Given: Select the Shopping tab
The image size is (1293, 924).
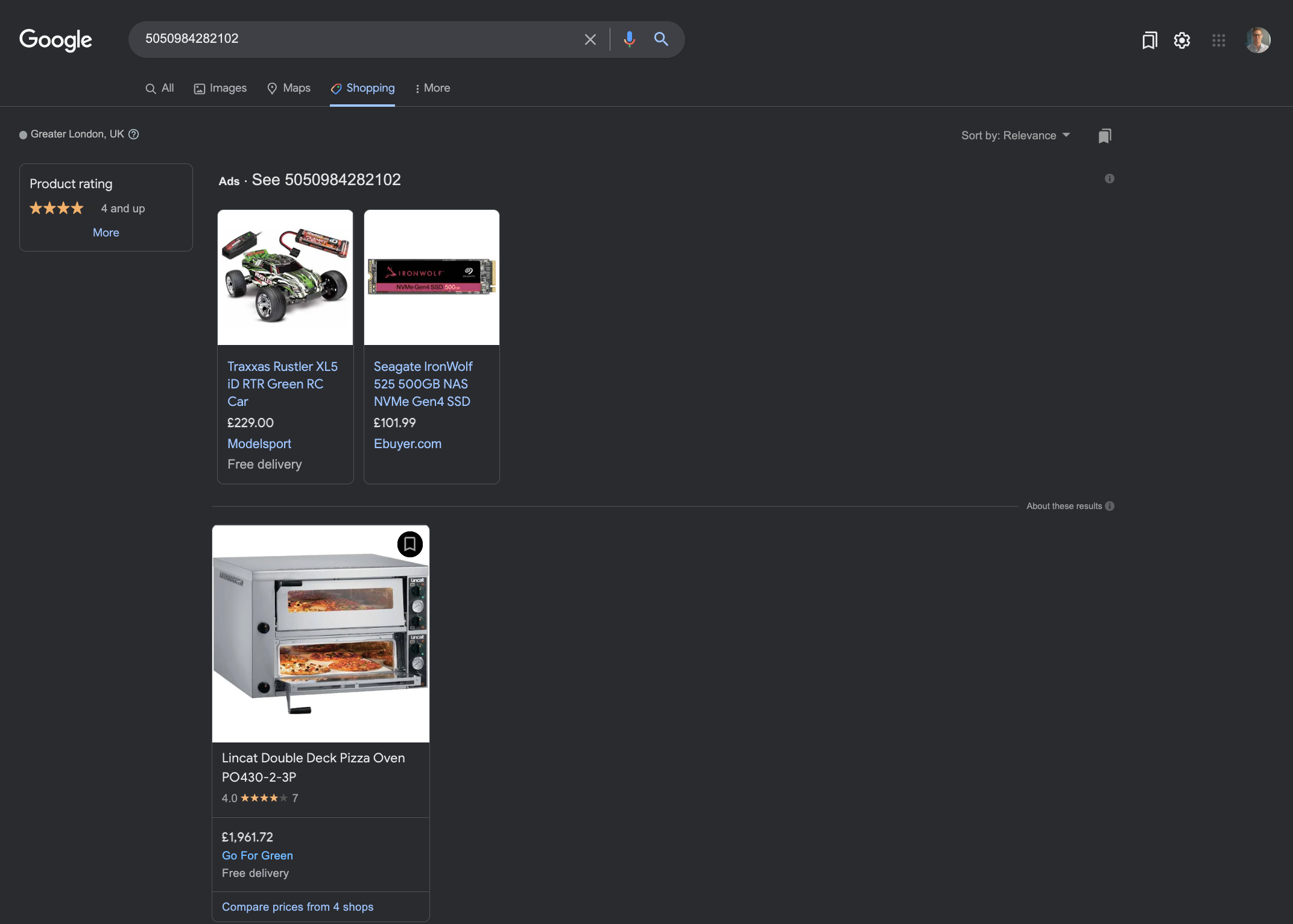Looking at the screenshot, I should coord(362,88).
